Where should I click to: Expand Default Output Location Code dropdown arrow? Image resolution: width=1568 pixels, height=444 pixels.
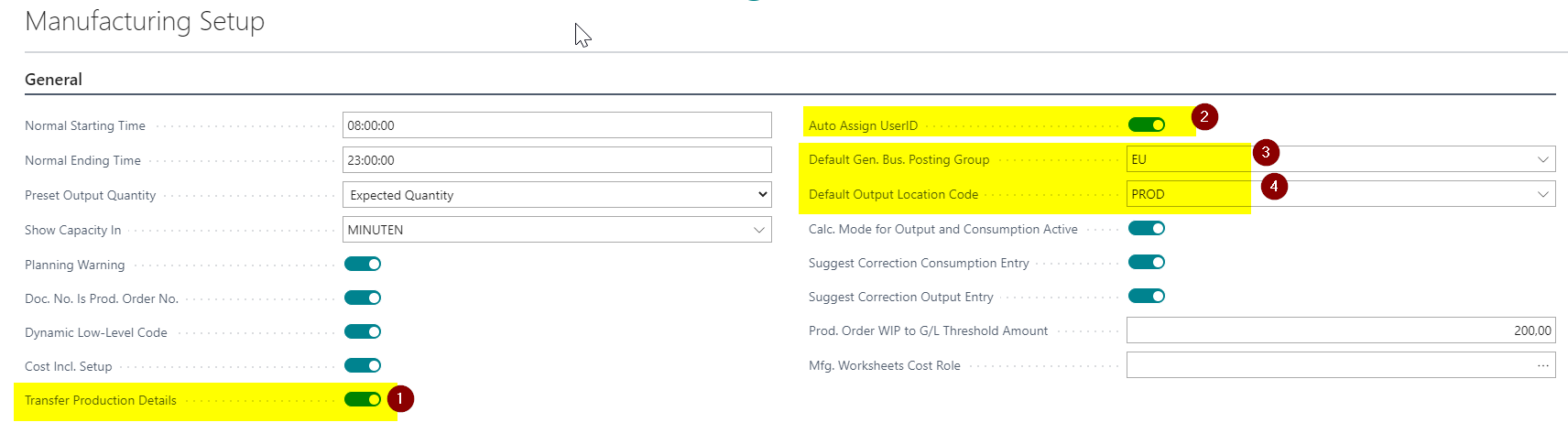click(1543, 194)
